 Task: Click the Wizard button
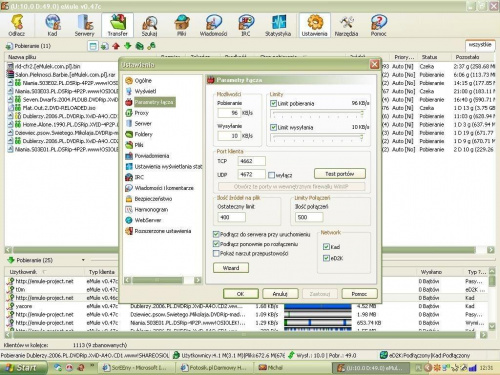[x=231, y=268]
